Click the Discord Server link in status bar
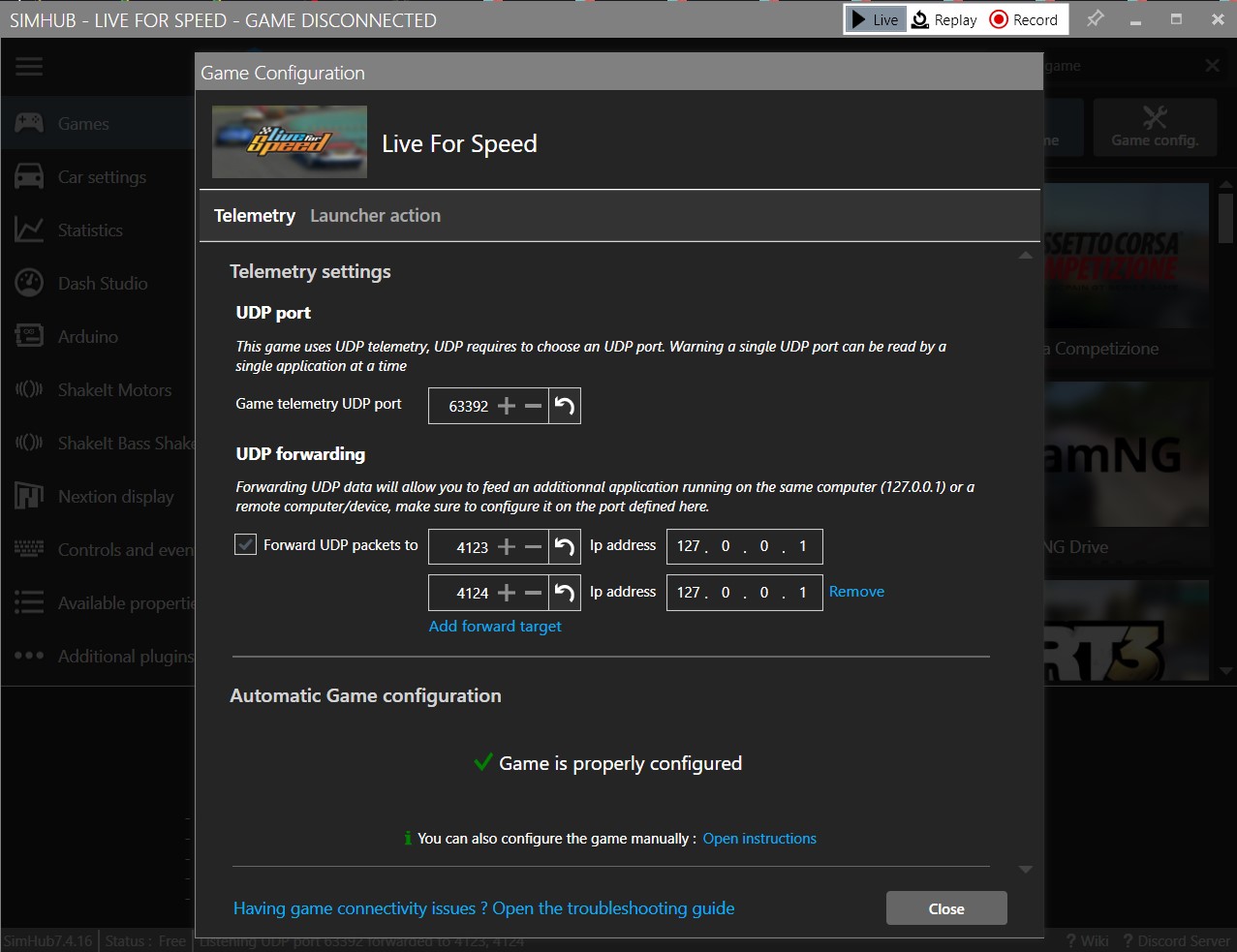The image size is (1237, 952). point(1177,940)
